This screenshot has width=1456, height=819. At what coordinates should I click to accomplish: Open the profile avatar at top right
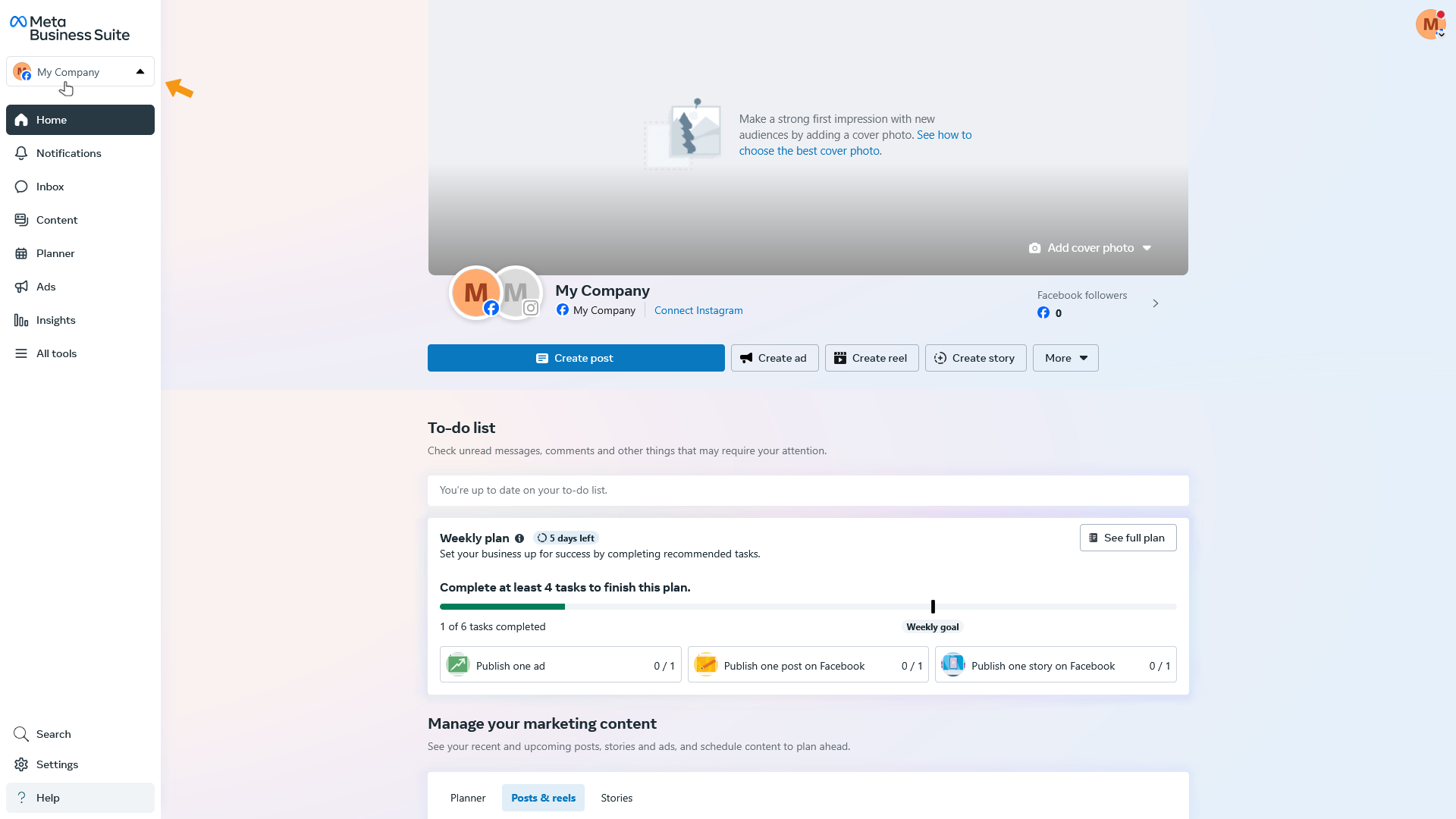coord(1430,24)
